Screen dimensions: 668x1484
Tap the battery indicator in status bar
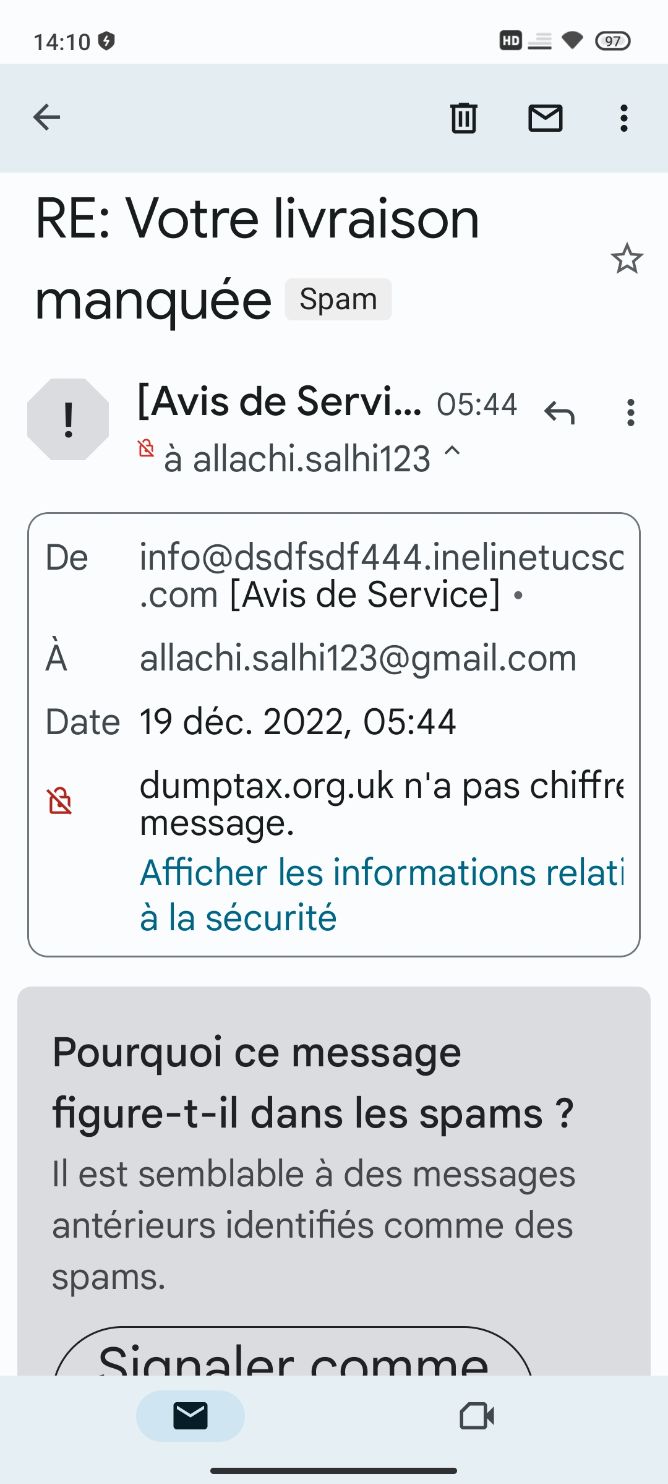(x=612, y=41)
